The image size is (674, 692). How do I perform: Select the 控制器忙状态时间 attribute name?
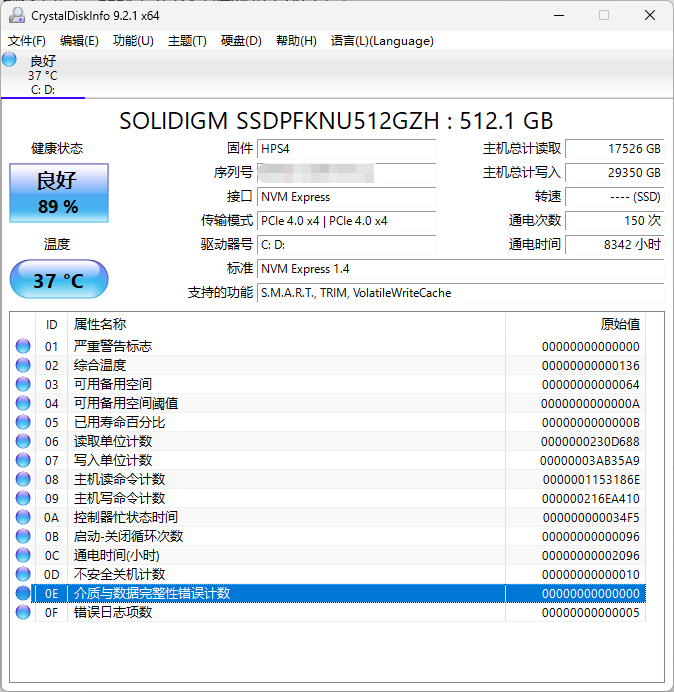[x=126, y=517]
